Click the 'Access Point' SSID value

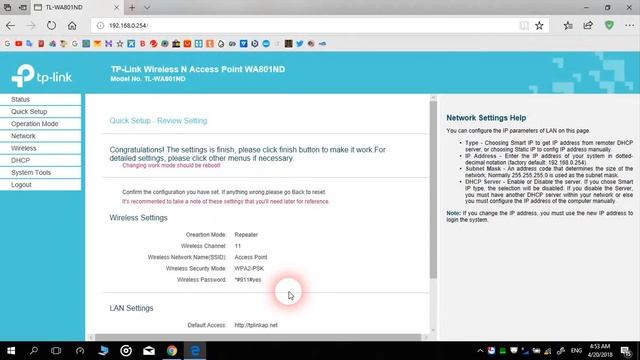pos(251,257)
